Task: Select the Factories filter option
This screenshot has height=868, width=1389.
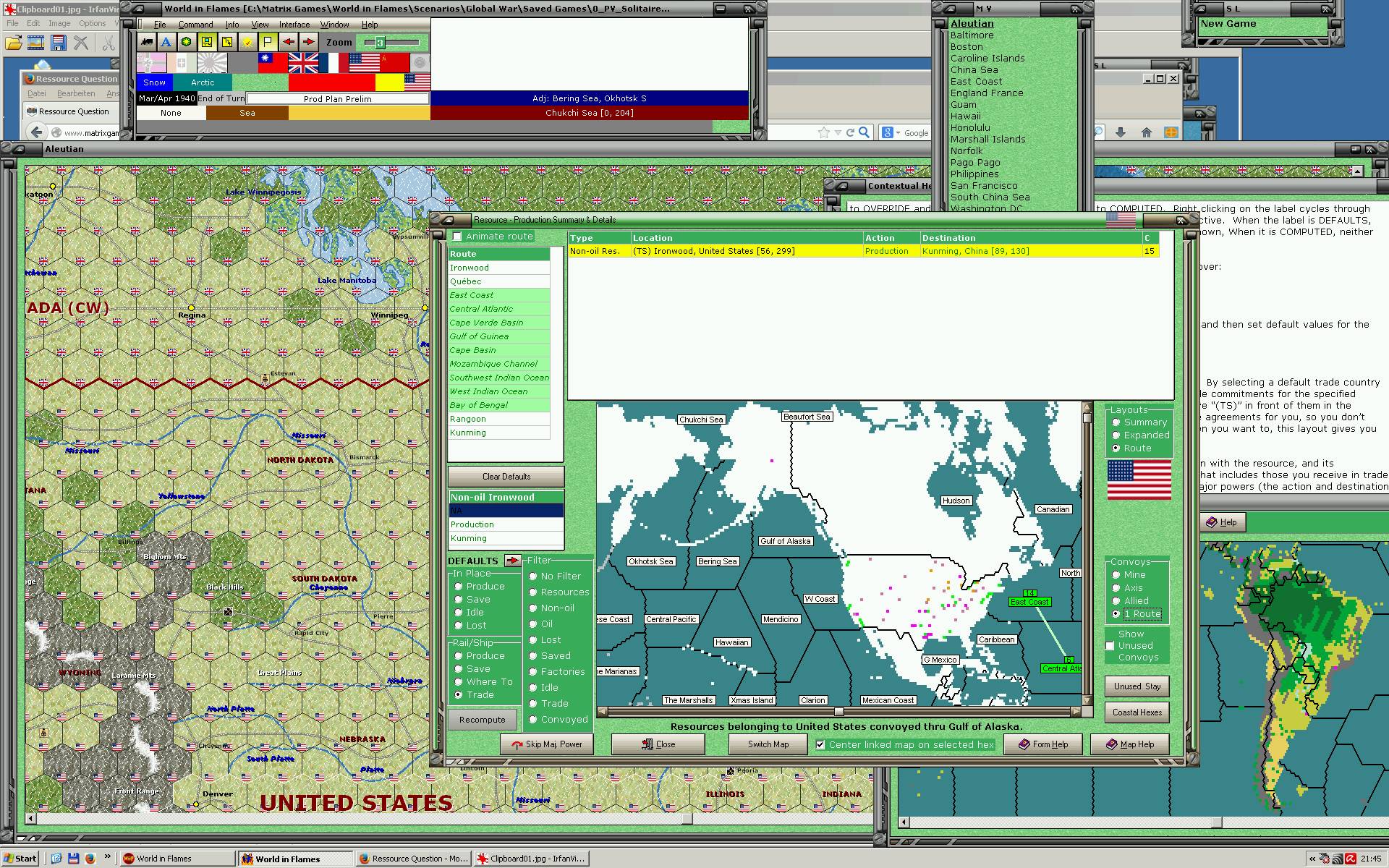Action: click(533, 672)
